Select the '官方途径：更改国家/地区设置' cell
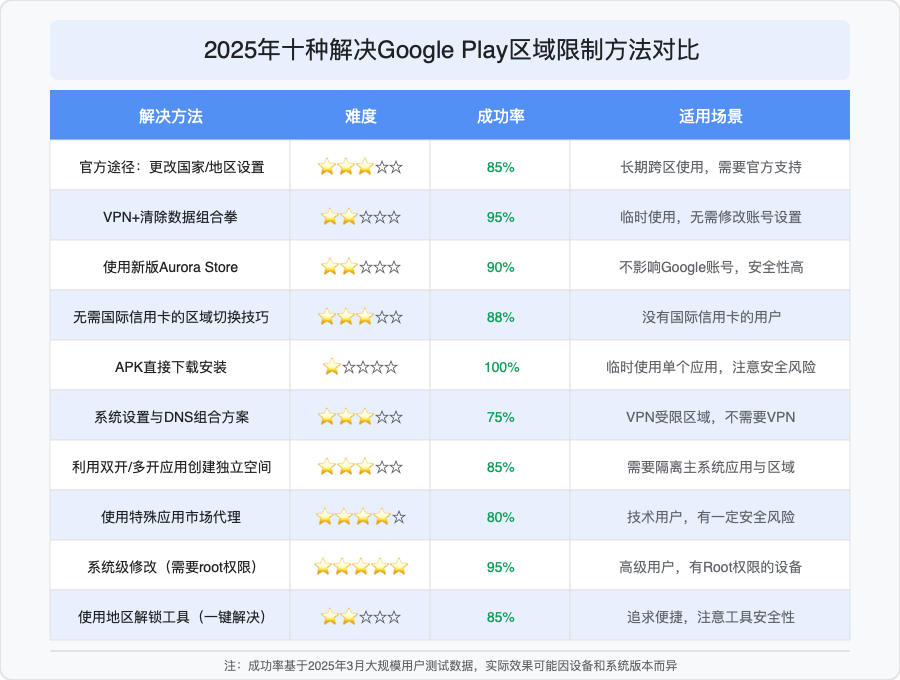 pyautogui.click(x=172, y=167)
